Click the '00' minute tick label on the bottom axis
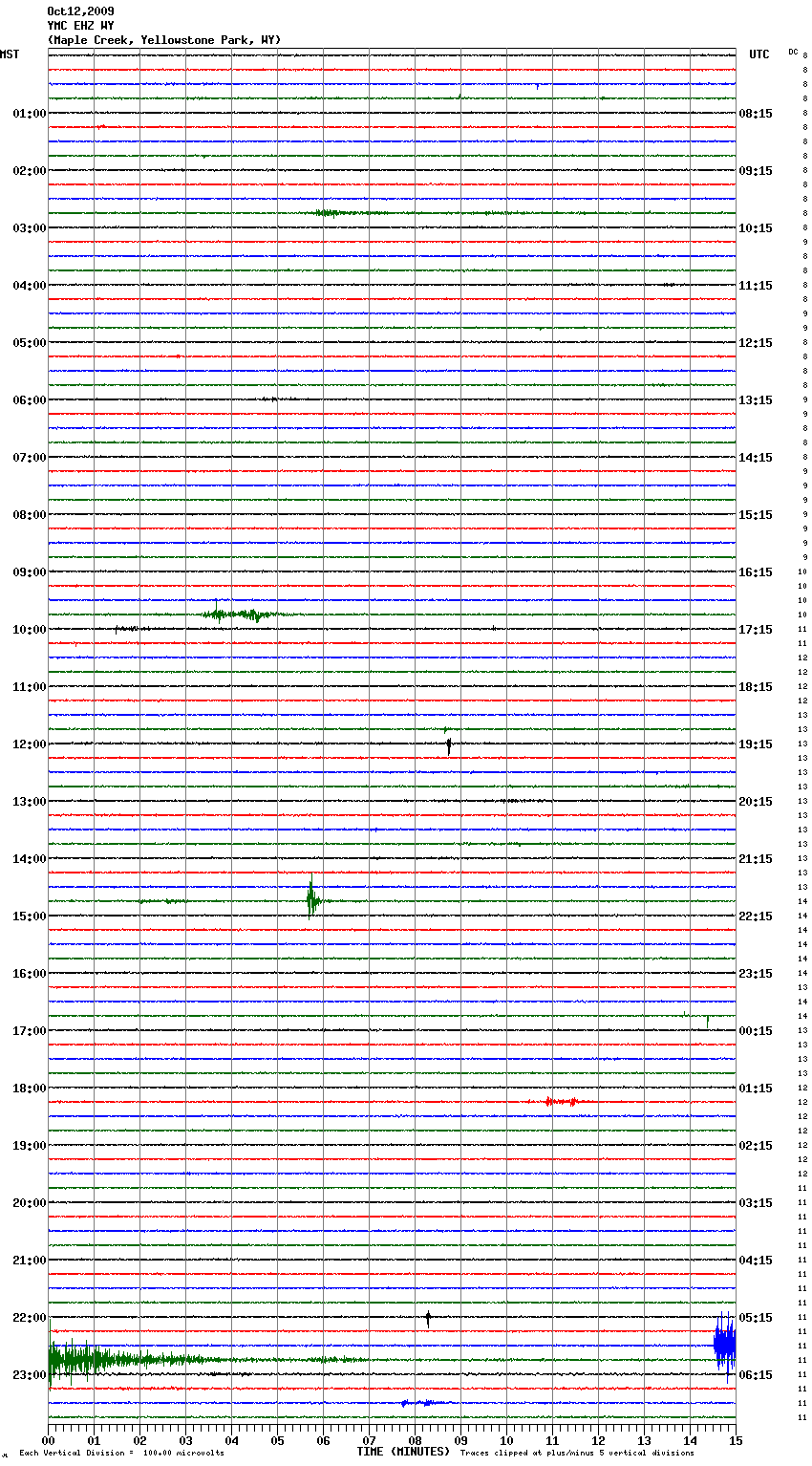 tap(48, 1440)
